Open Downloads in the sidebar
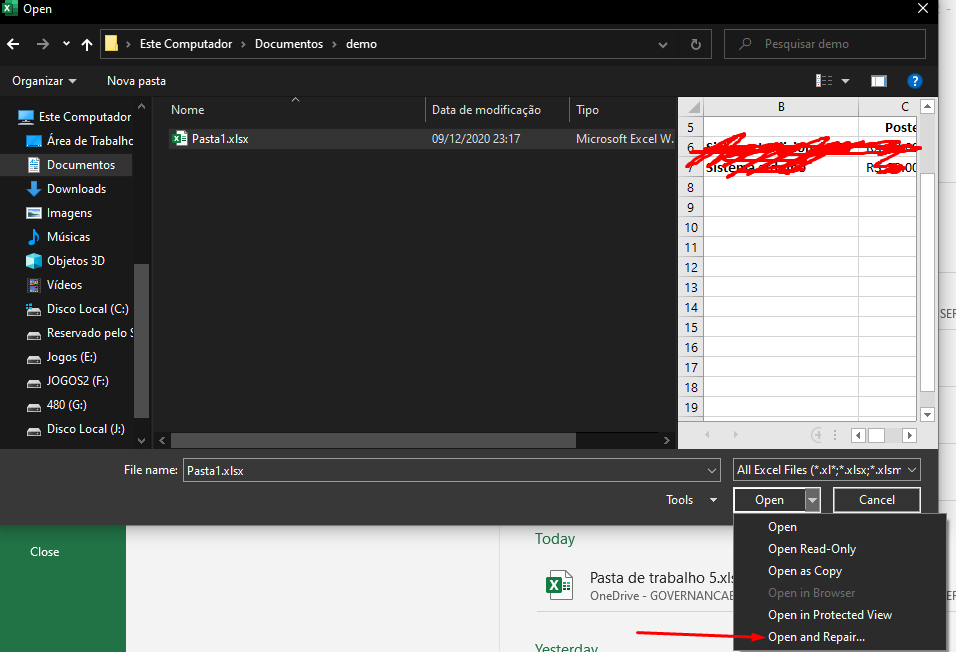Image resolution: width=956 pixels, height=652 pixels. (66, 189)
